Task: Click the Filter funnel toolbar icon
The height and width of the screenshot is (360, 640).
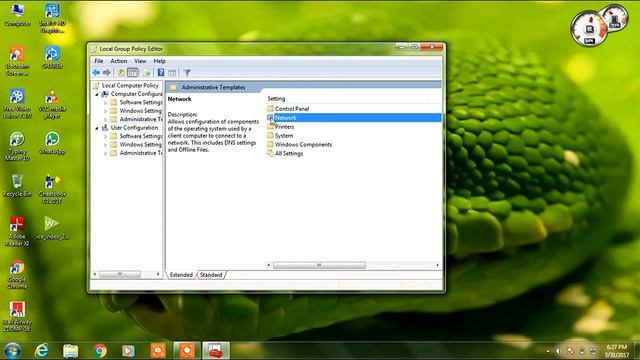Action: point(187,73)
